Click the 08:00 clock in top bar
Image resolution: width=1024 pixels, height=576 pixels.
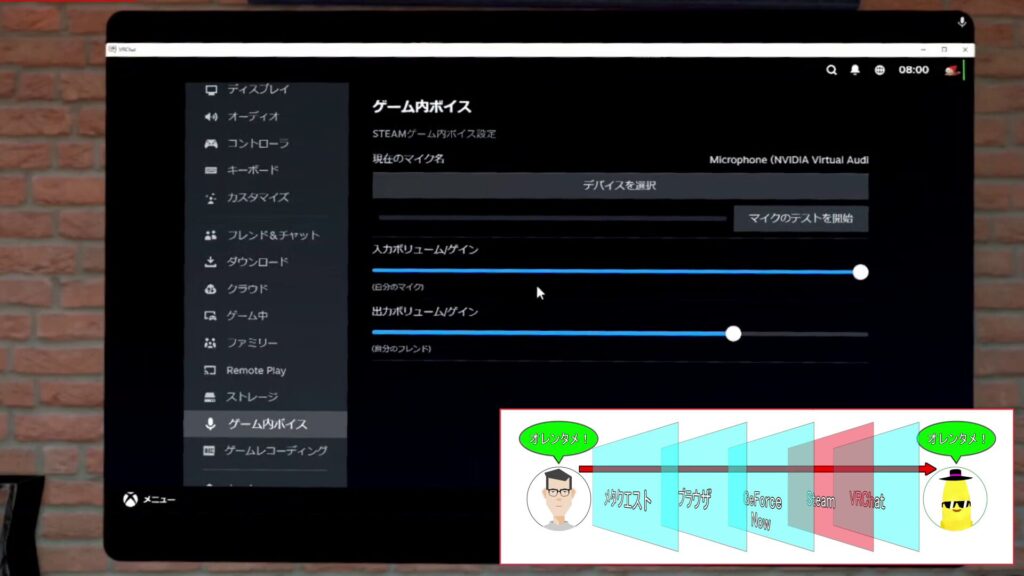click(x=913, y=70)
